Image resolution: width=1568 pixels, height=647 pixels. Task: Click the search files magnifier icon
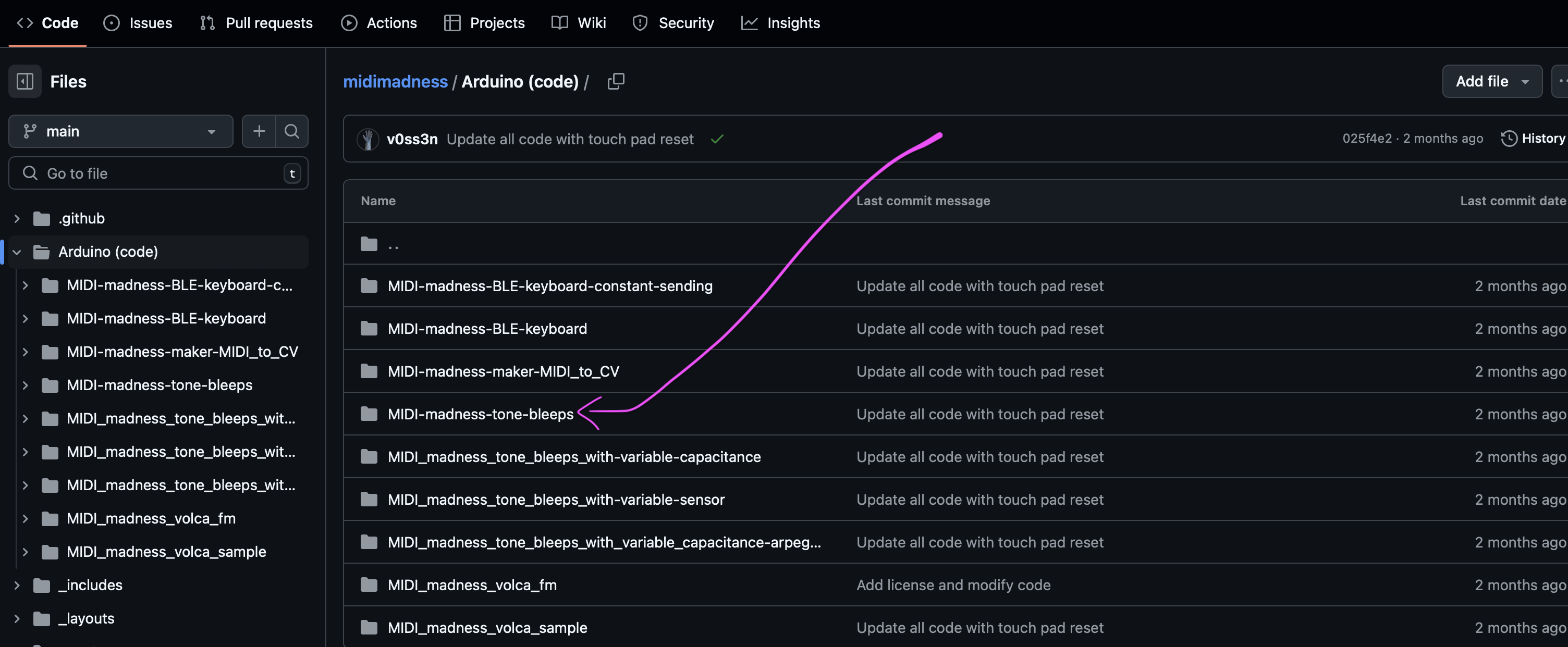(x=291, y=131)
